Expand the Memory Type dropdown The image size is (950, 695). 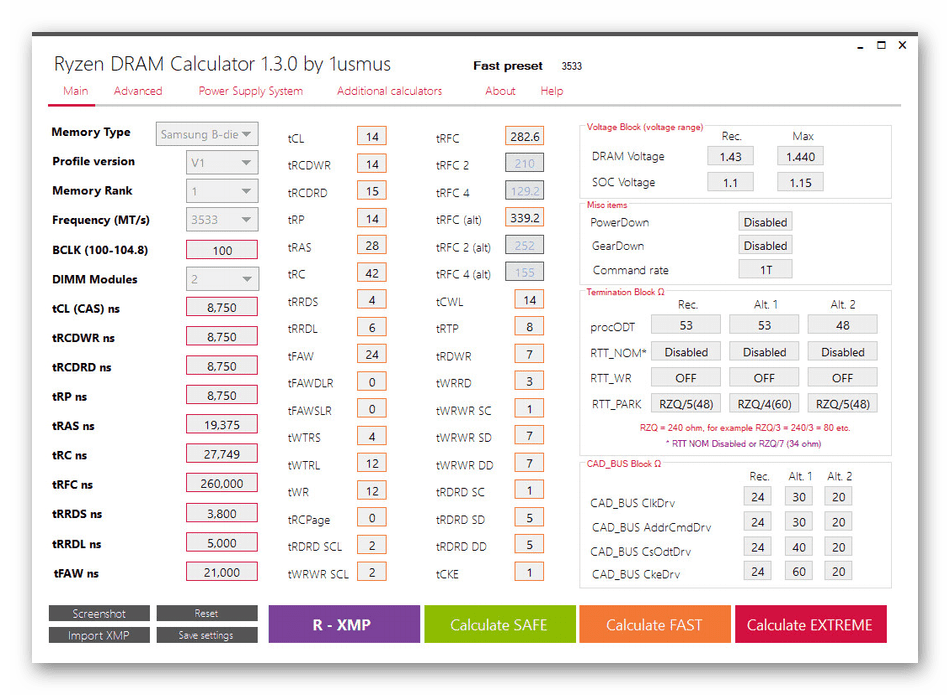[208, 133]
